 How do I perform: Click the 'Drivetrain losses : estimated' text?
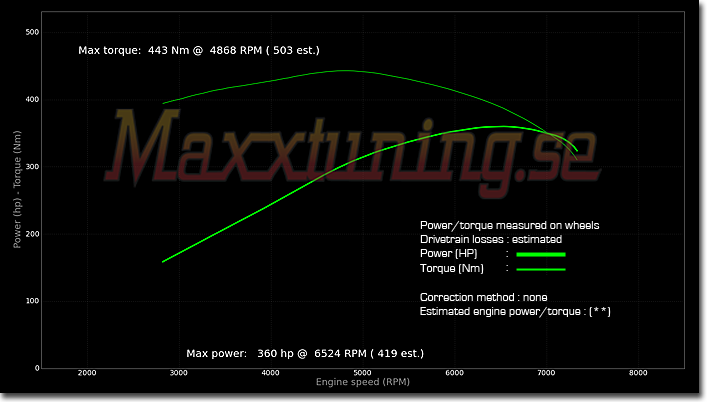[491, 239]
